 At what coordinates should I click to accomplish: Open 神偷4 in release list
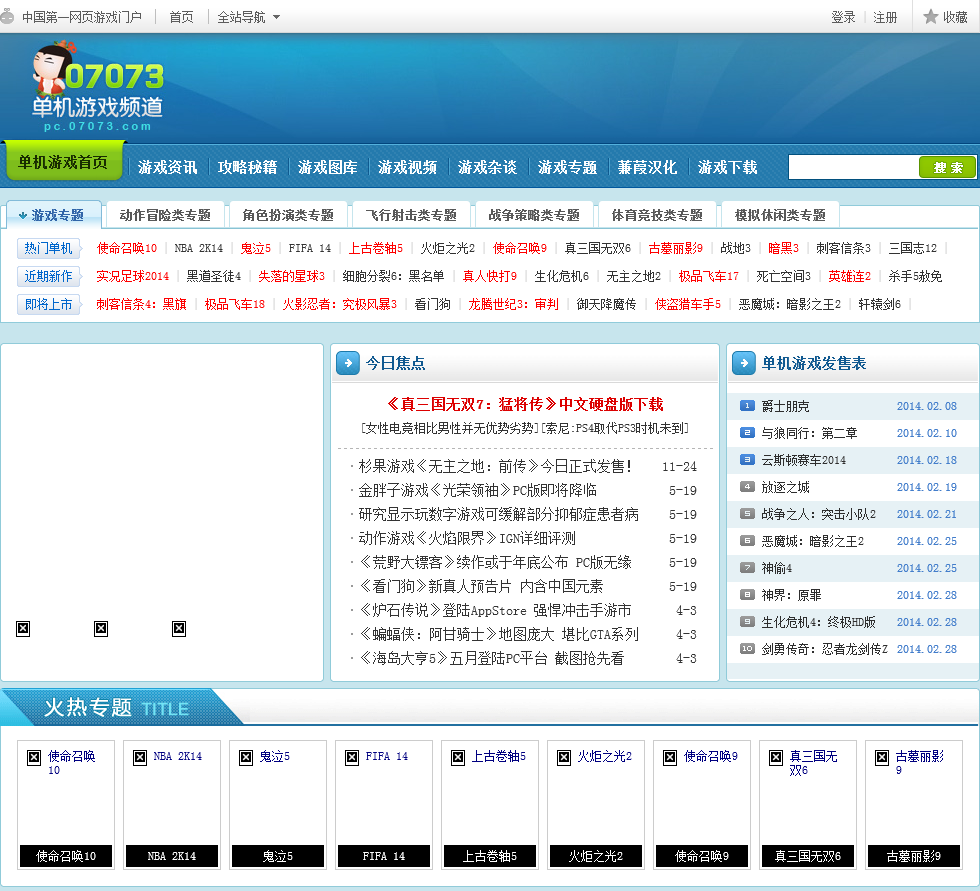[777, 568]
